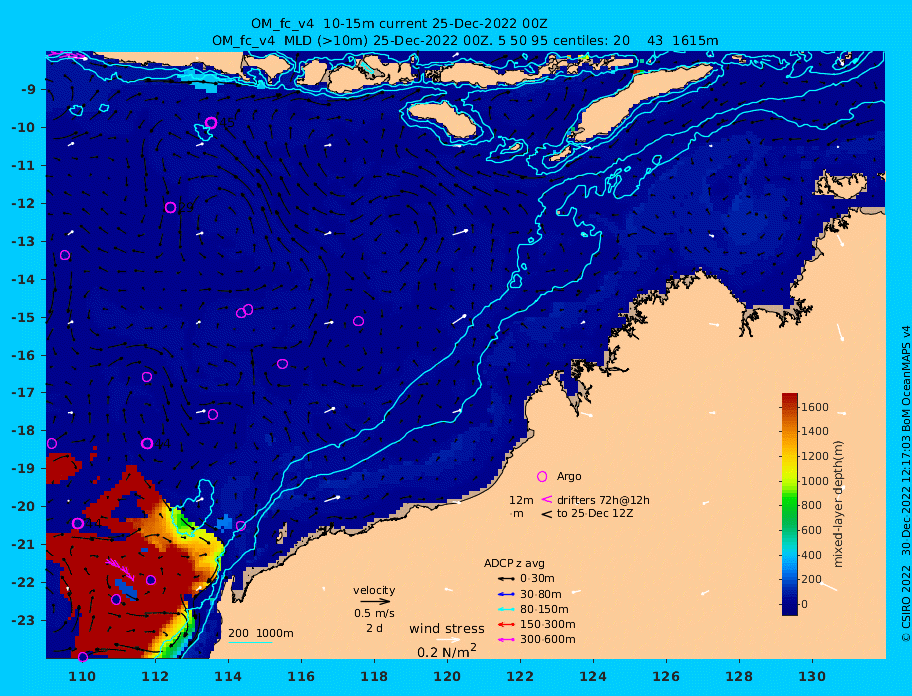Click the 'velocity' scale label
The width and height of the screenshot is (912, 696).
pos(374,590)
